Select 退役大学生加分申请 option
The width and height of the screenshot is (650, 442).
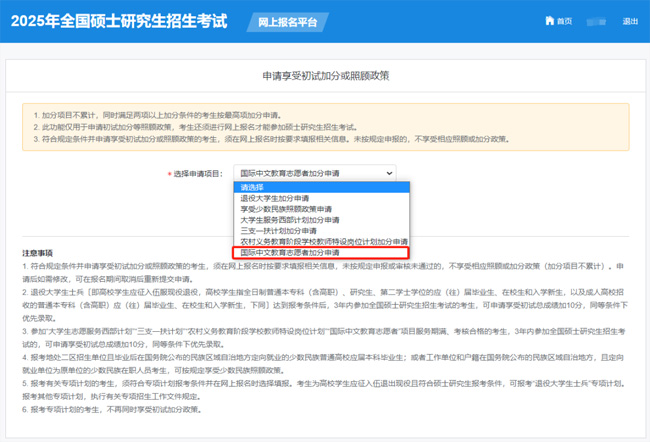275,198
